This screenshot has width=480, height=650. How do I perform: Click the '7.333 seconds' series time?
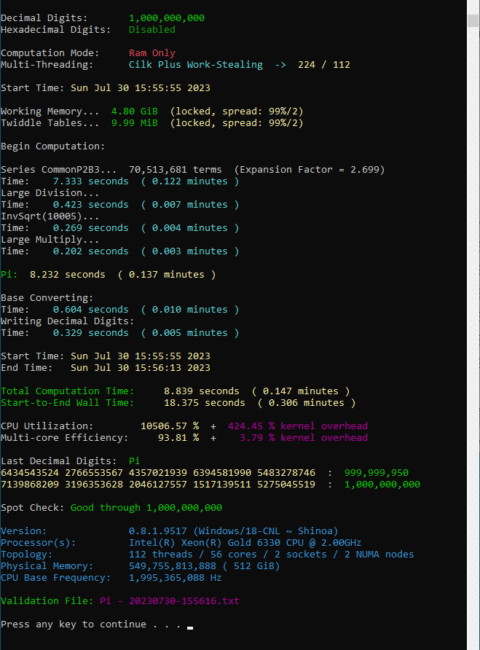coord(91,181)
